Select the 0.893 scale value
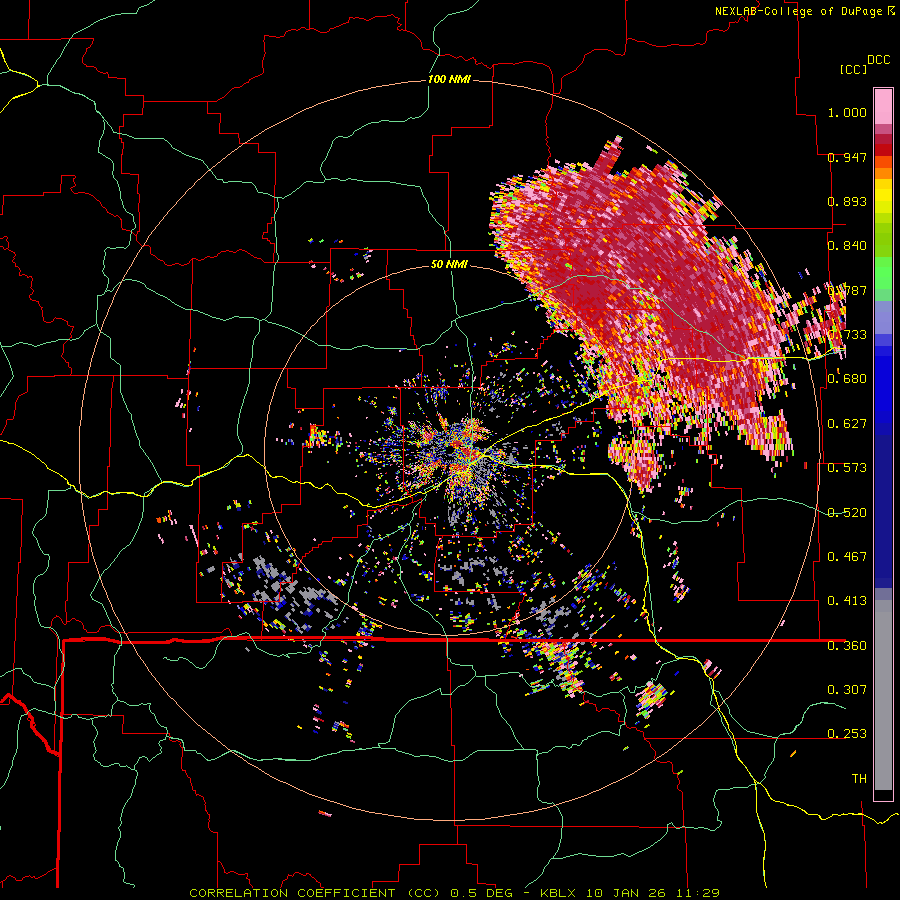 pyautogui.click(x=847, y=201)
